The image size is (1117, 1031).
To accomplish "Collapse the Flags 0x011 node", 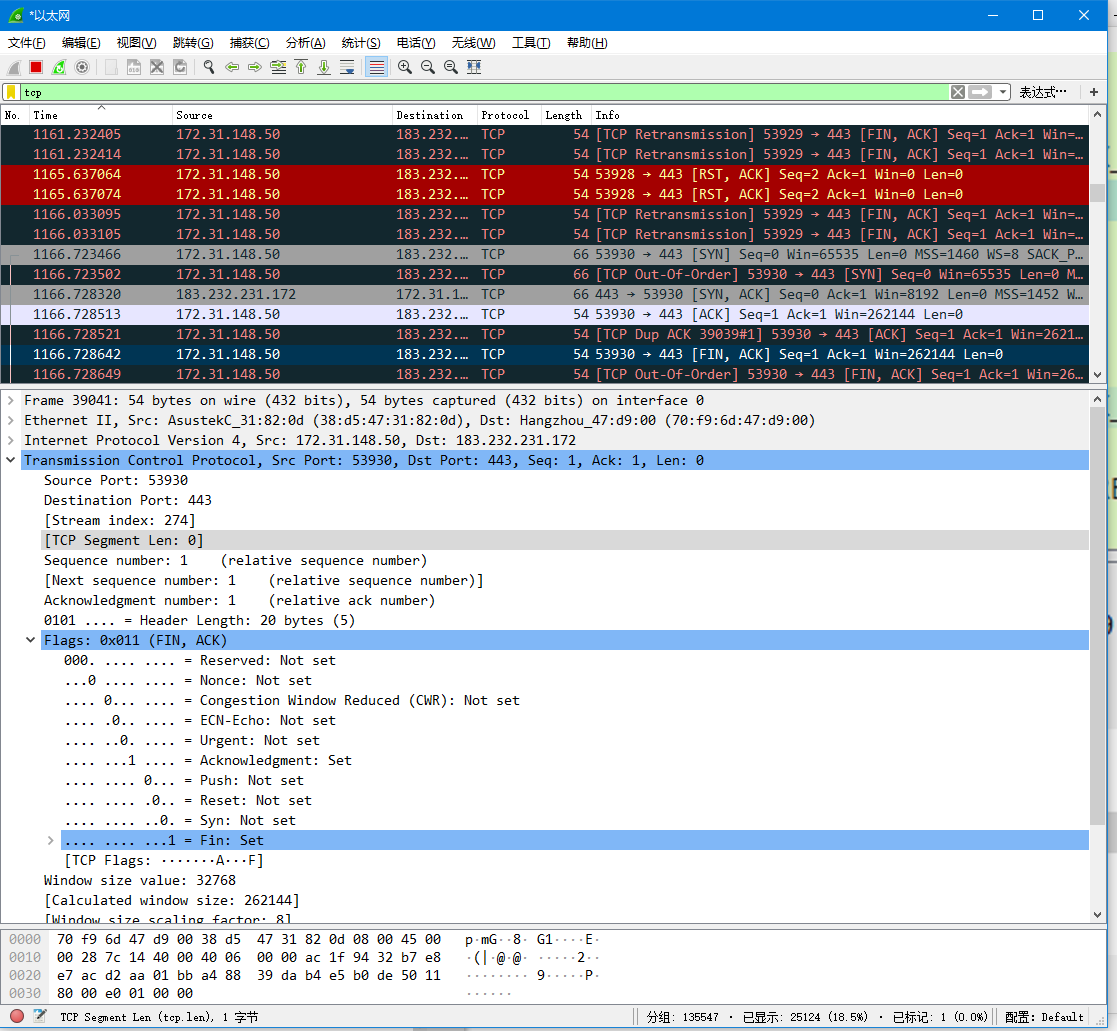I will [x=31, y=640].
